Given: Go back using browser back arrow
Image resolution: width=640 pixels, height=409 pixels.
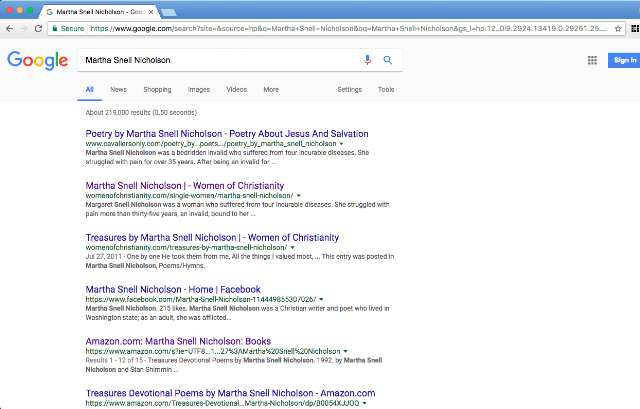Looking at the screenshot, I should click(9, 29).
